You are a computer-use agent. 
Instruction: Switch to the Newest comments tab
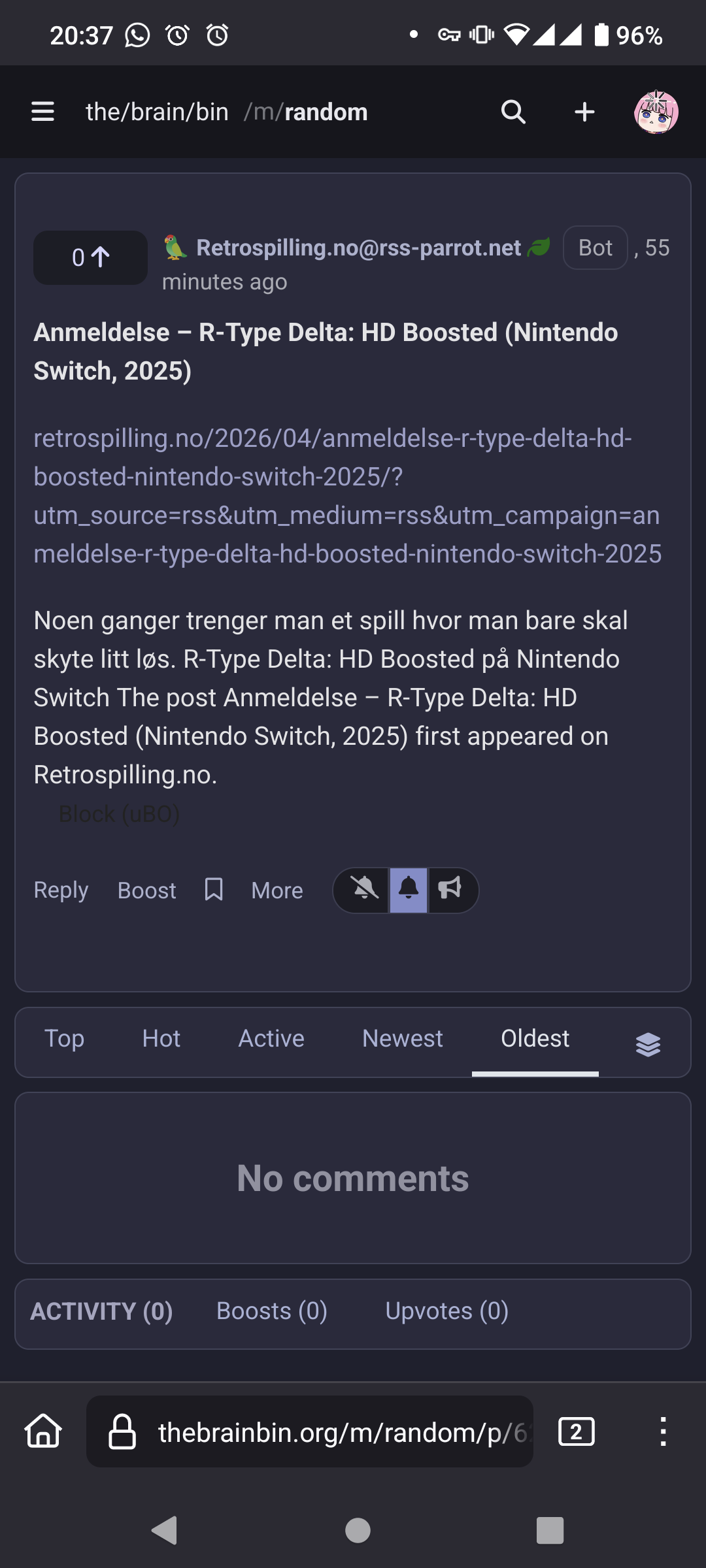403,1039
